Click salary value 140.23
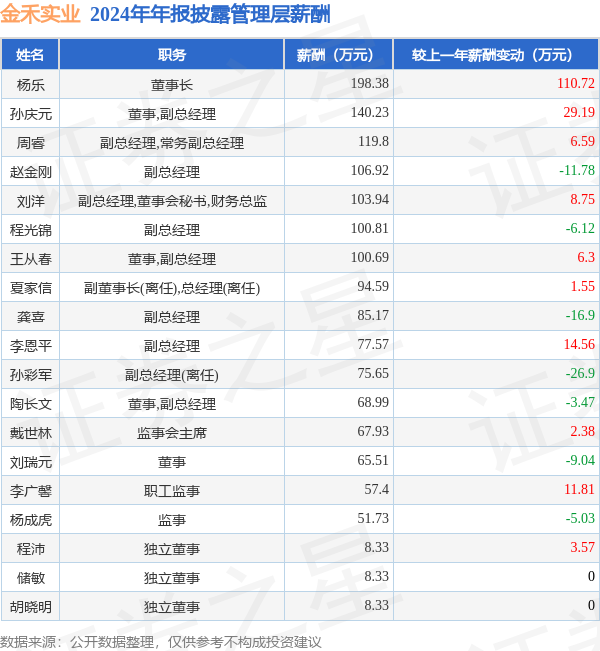The width and height of the screenshot is (600, 651). coord(370,112)
